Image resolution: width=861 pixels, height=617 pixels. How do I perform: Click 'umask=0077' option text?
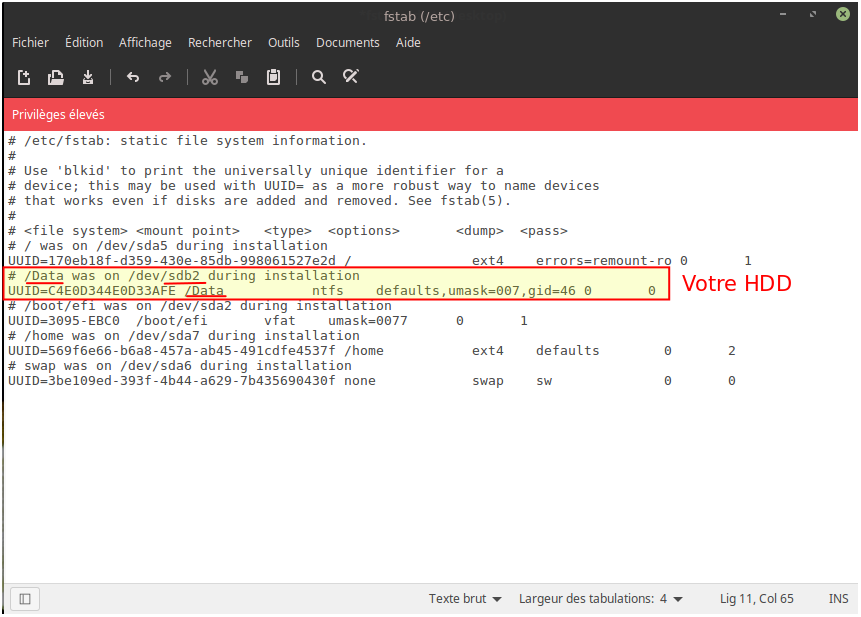368,321
